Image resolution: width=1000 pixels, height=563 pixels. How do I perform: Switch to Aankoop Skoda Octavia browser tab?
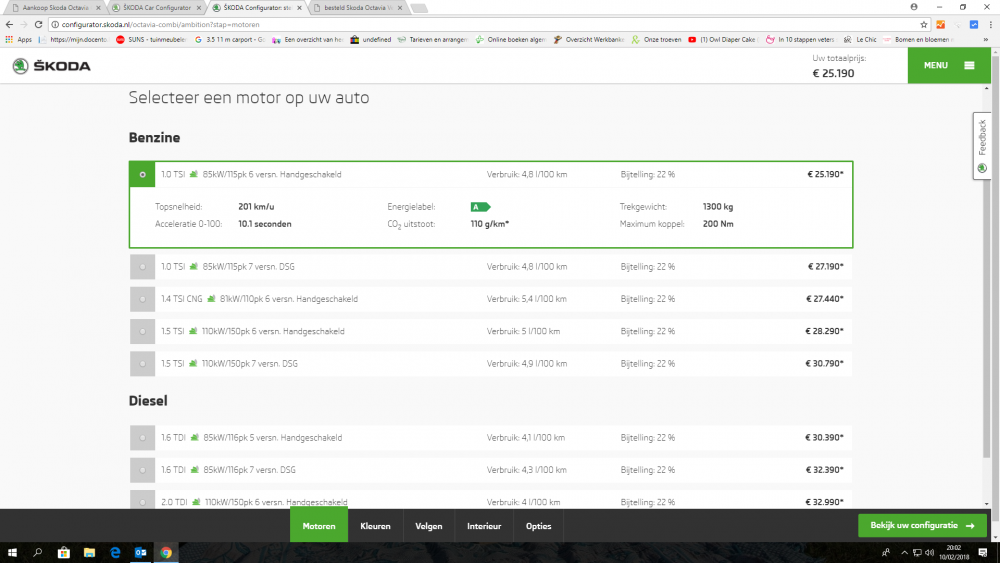coord(54,8)
